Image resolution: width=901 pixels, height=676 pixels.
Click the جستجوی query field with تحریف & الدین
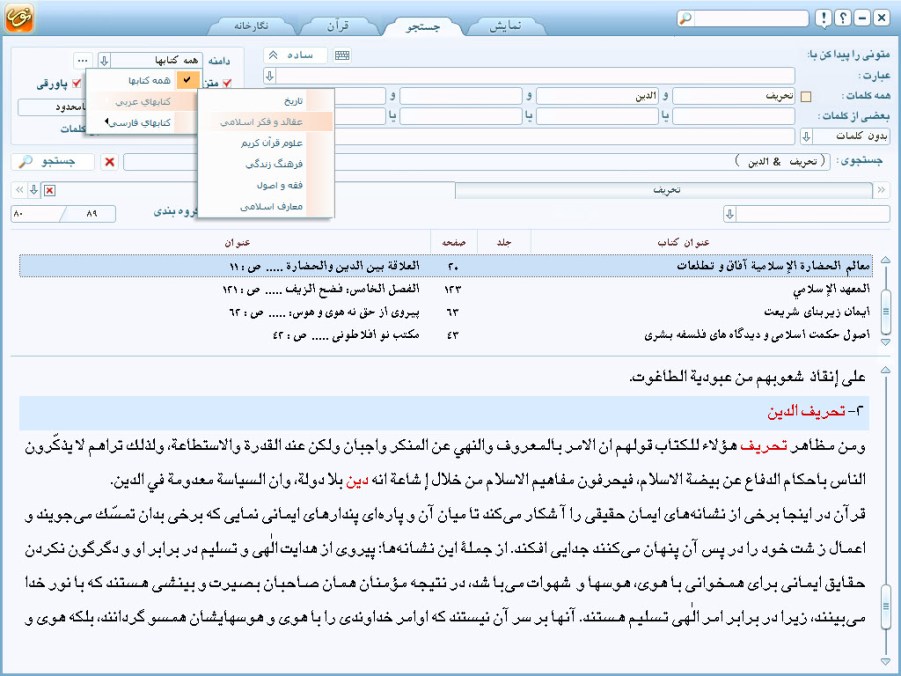point(477,162)
